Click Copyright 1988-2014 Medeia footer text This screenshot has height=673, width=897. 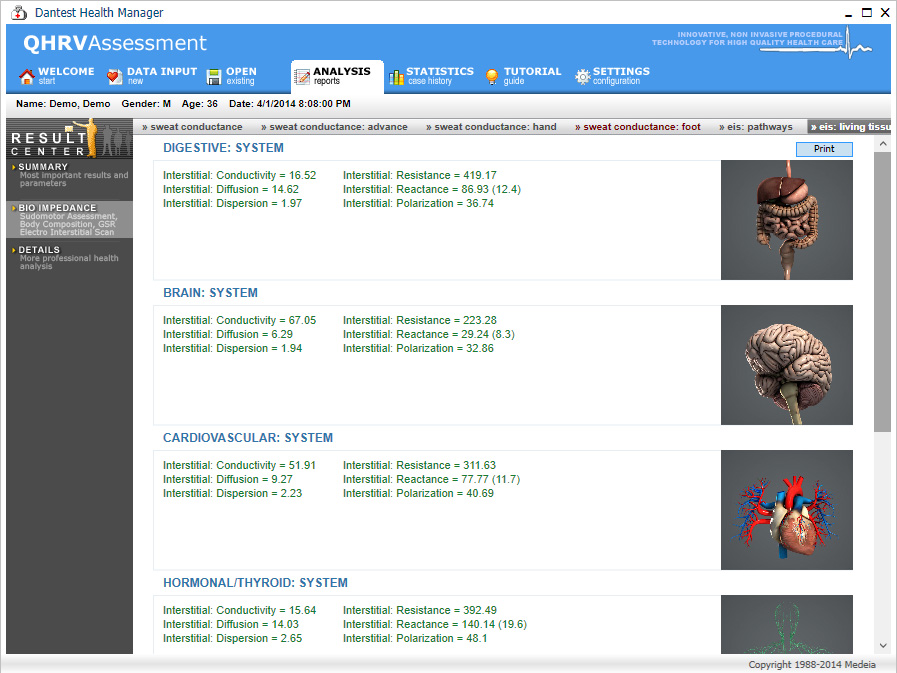pyautogui.click(x=812, y=664)
